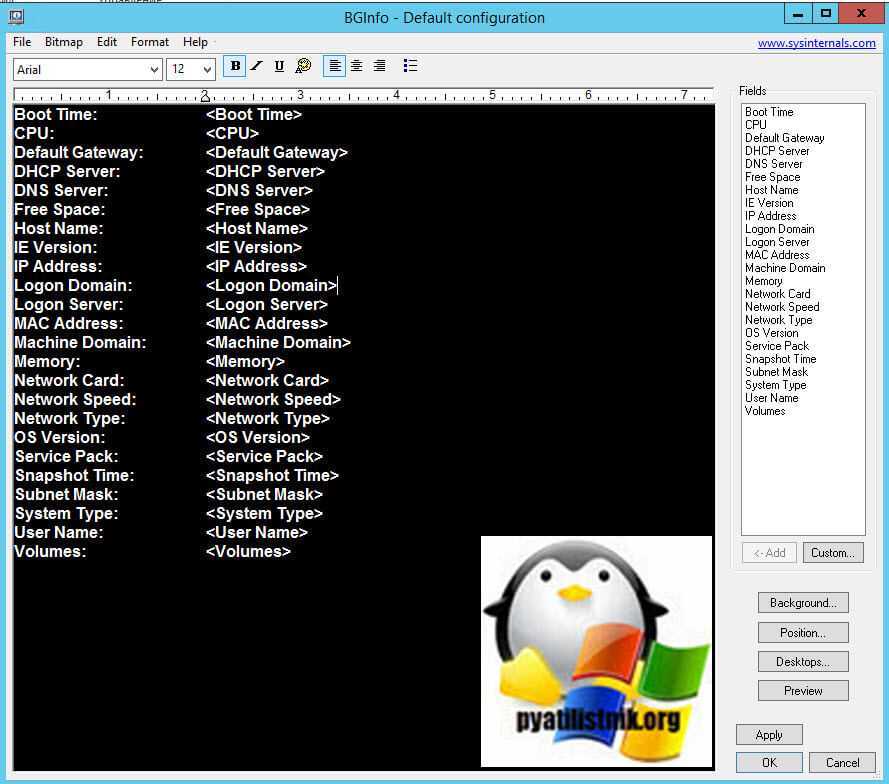The image size is (889, 784).
Task: Open the Background... settings
Action: 803,603
